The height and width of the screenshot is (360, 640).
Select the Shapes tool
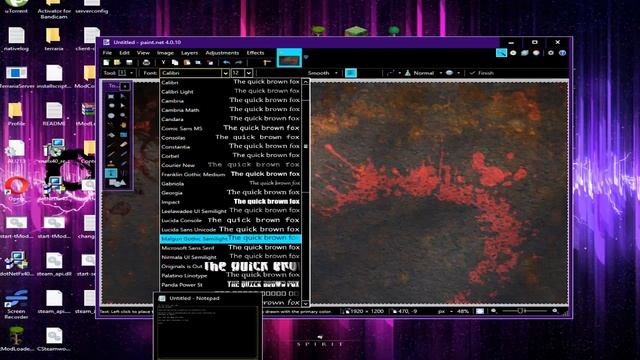117,183
